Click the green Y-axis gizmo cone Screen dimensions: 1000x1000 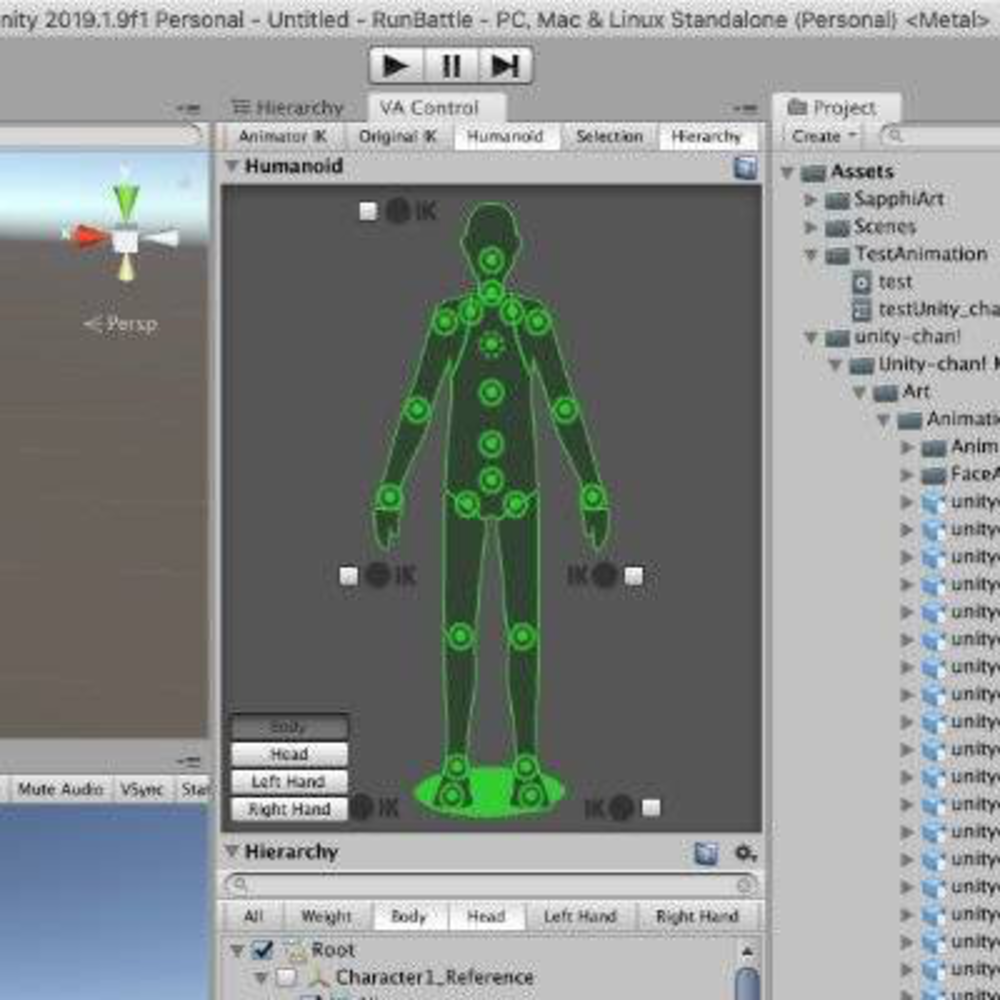[x=125, y=202]
